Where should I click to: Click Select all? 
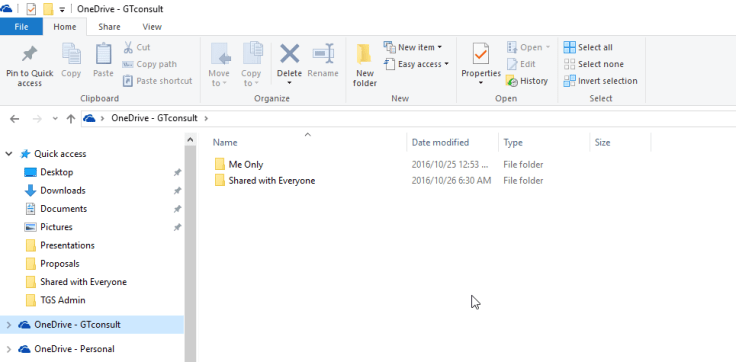click(588, 47)
